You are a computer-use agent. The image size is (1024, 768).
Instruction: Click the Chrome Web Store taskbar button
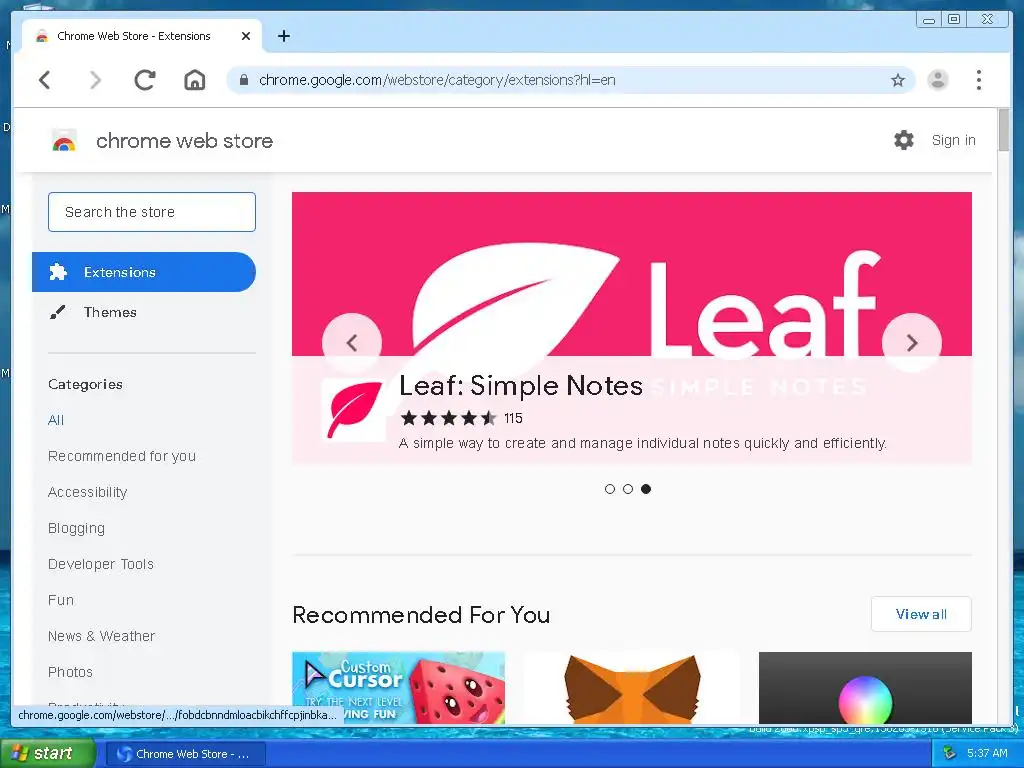point(185,754)
